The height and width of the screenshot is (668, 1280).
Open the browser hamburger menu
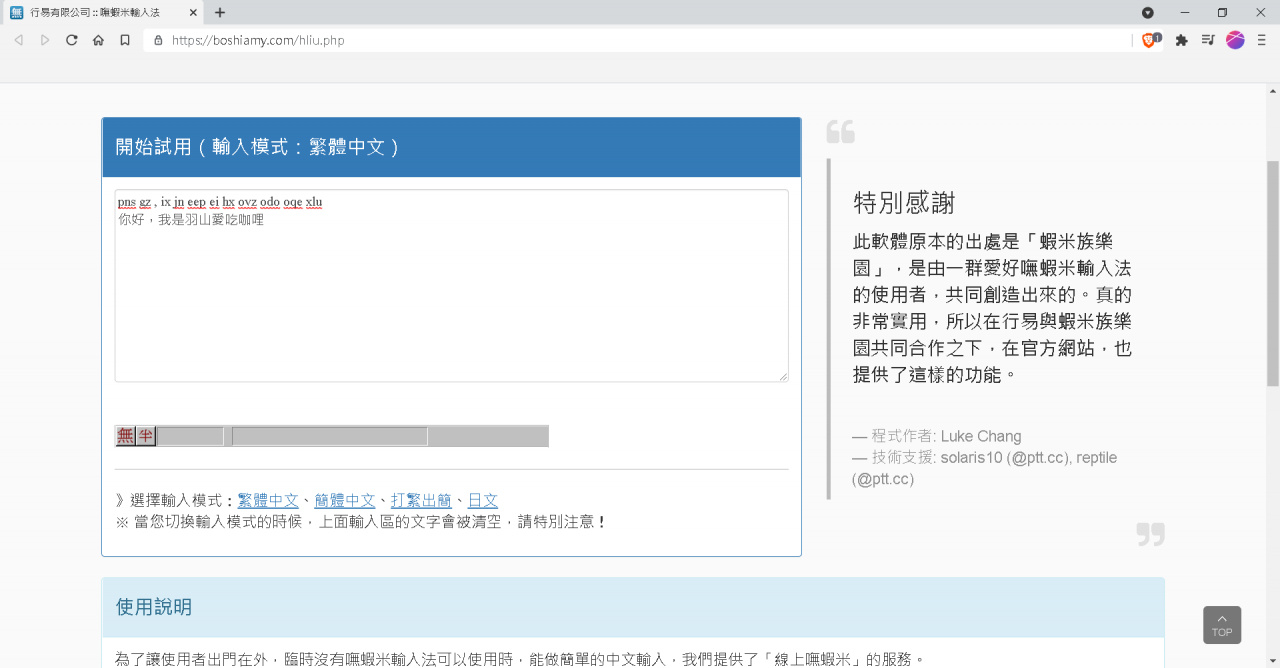(x=1262, y=40)
